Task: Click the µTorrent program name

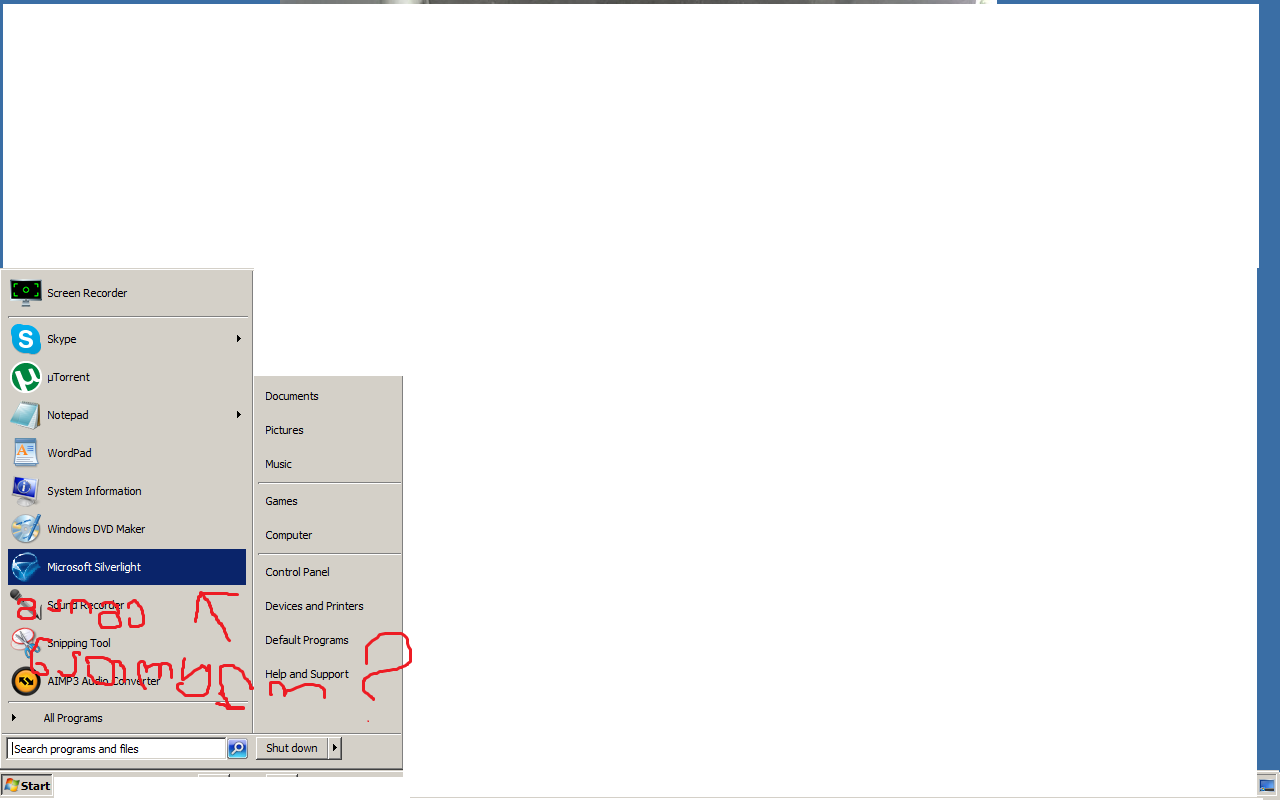Action: (68, 377)
